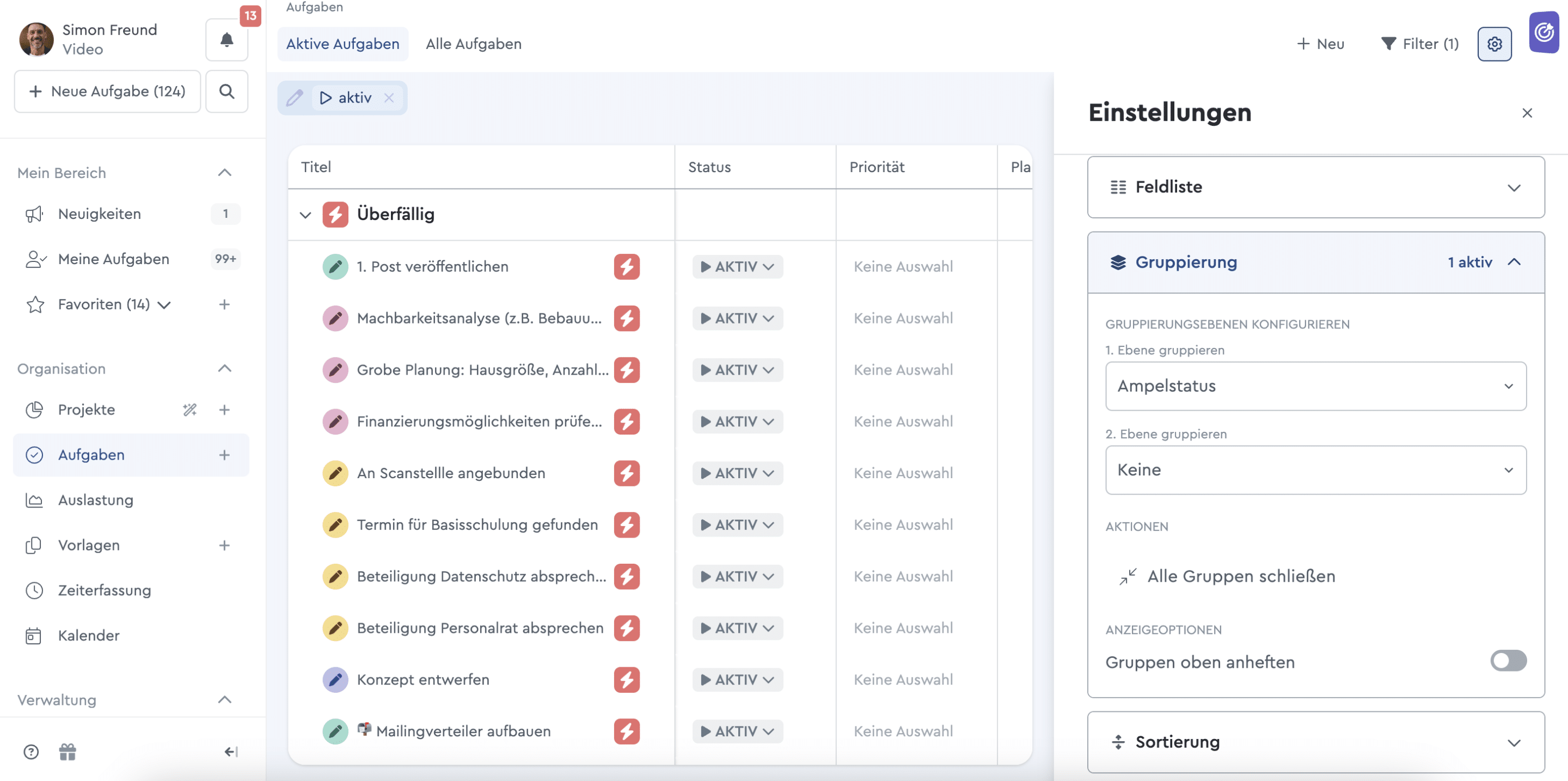This screenshot has height=781, width=1568.
Task: Close the Einstellungen panel
Action: [1527, 113]
